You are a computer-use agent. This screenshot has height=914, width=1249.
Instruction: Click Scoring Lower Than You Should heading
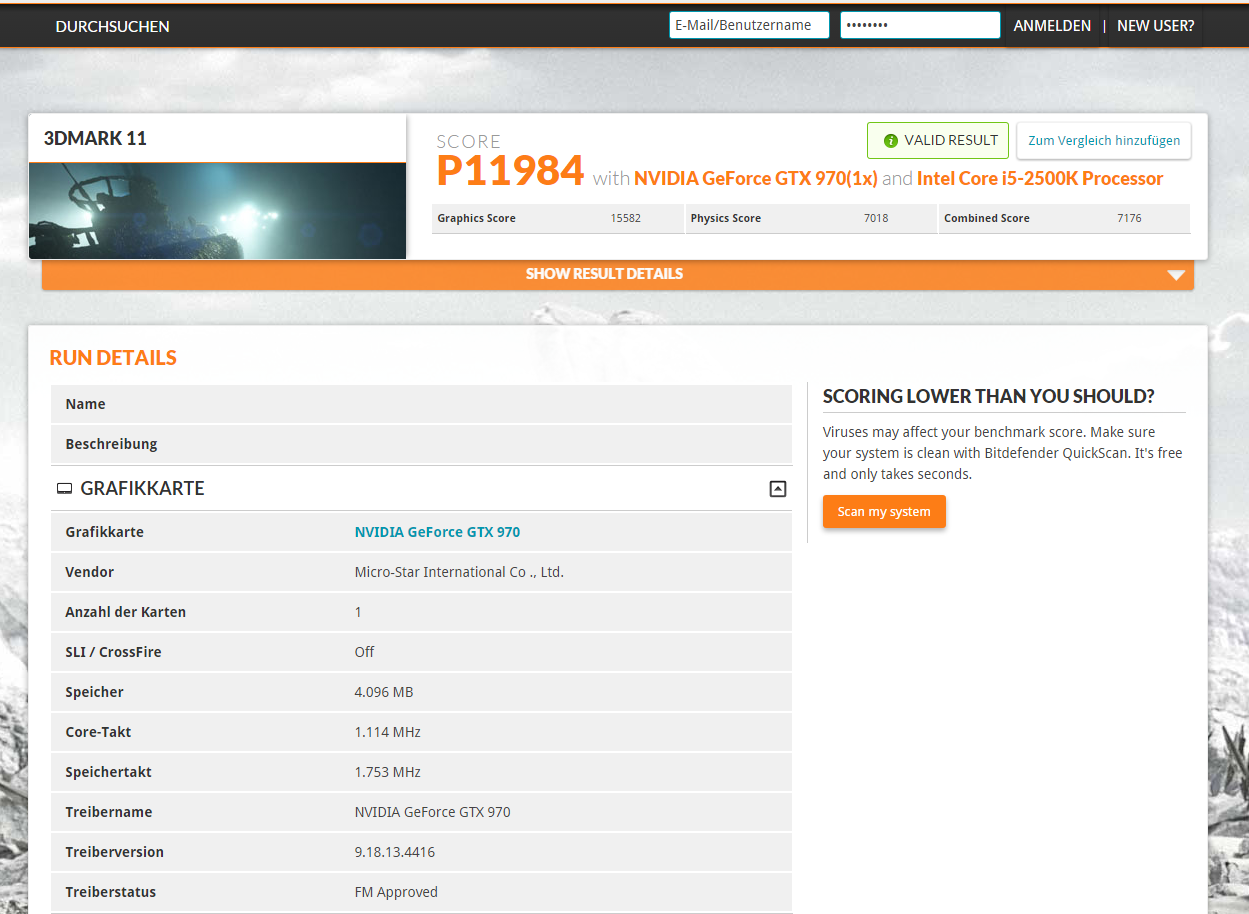[x=989, y=397]
